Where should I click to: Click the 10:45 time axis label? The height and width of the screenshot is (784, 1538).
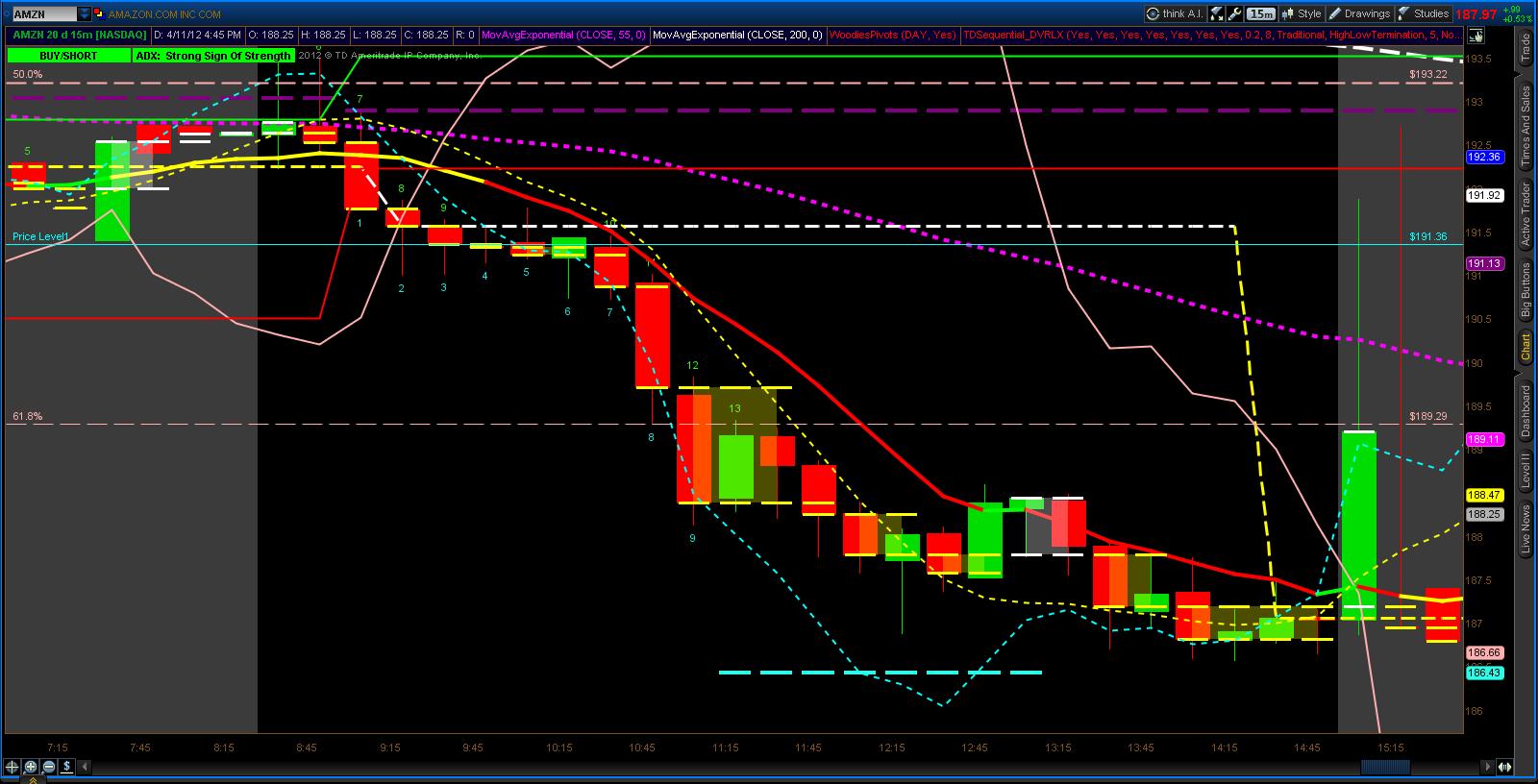tap(641, 747)
